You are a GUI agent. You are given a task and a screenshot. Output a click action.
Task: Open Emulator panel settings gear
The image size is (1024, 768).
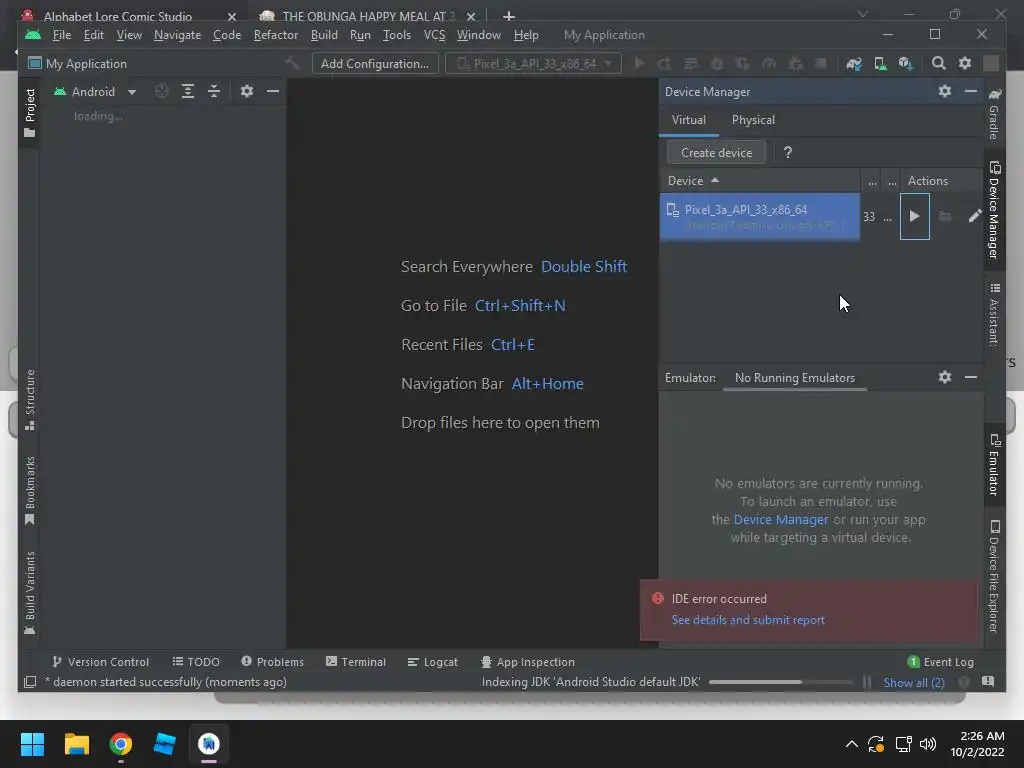(x=944, y=377)
